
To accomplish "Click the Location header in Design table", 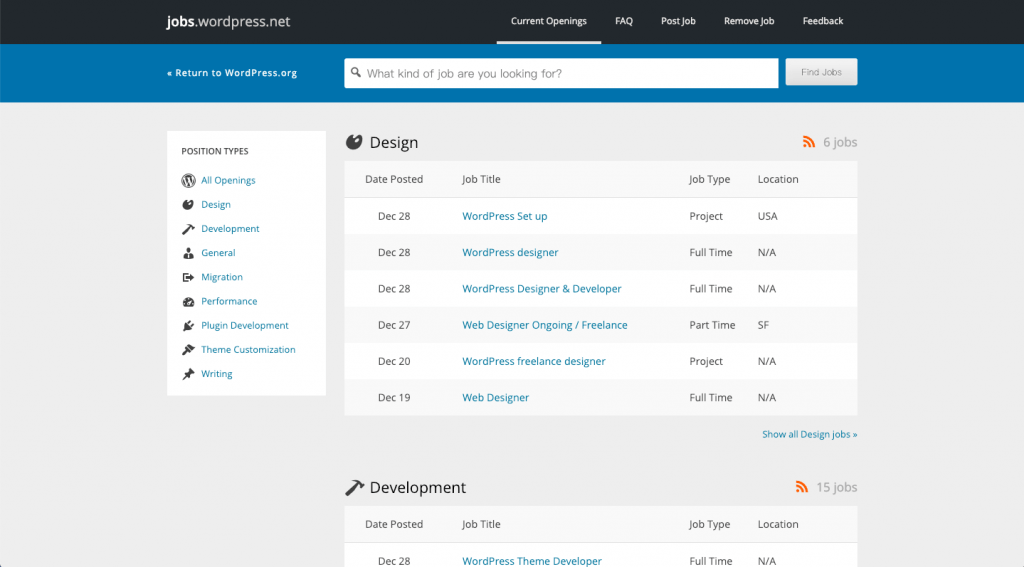I will point(778,179).
